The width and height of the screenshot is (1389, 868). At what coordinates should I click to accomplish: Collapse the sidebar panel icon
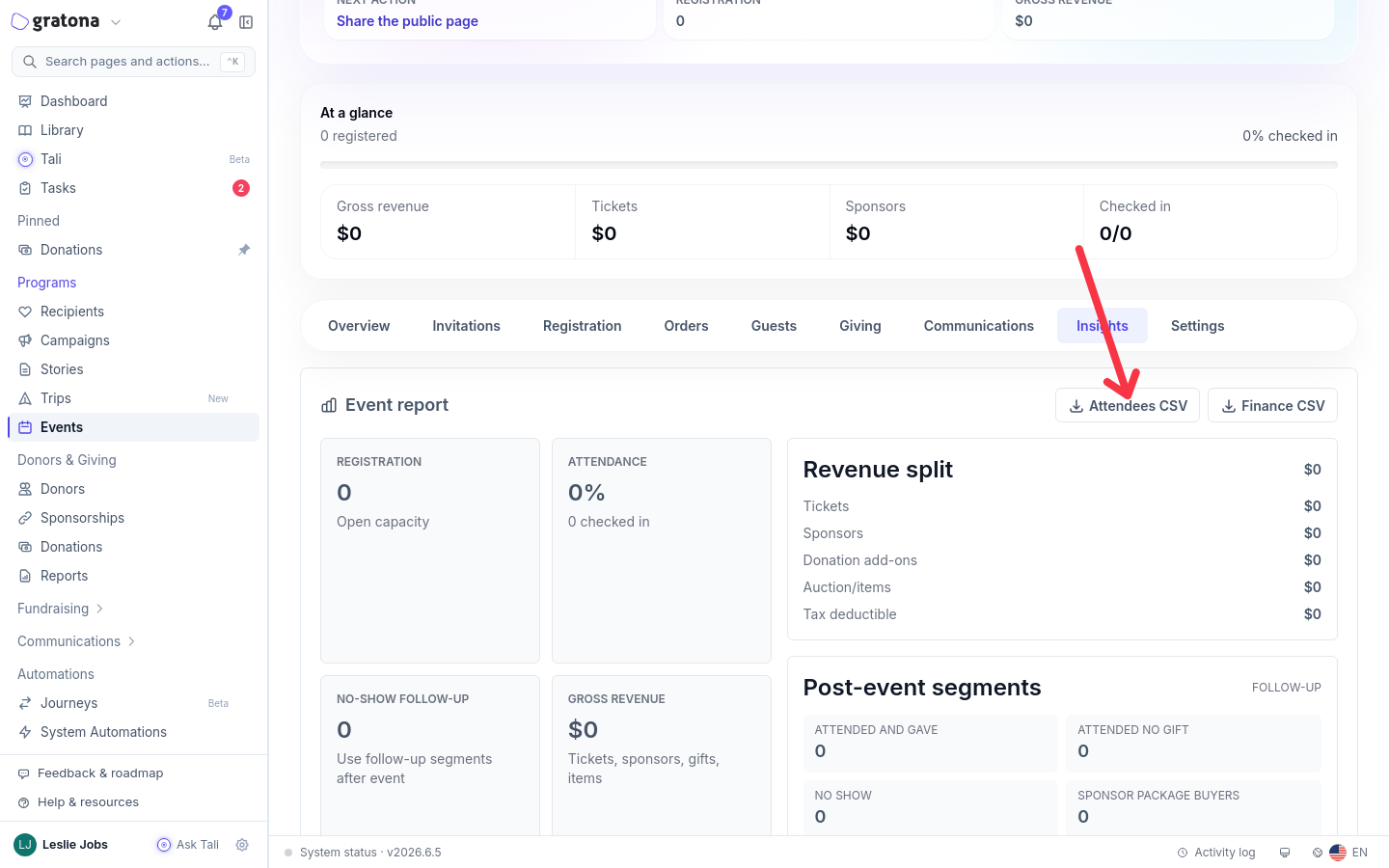click(x=246, y=22)
